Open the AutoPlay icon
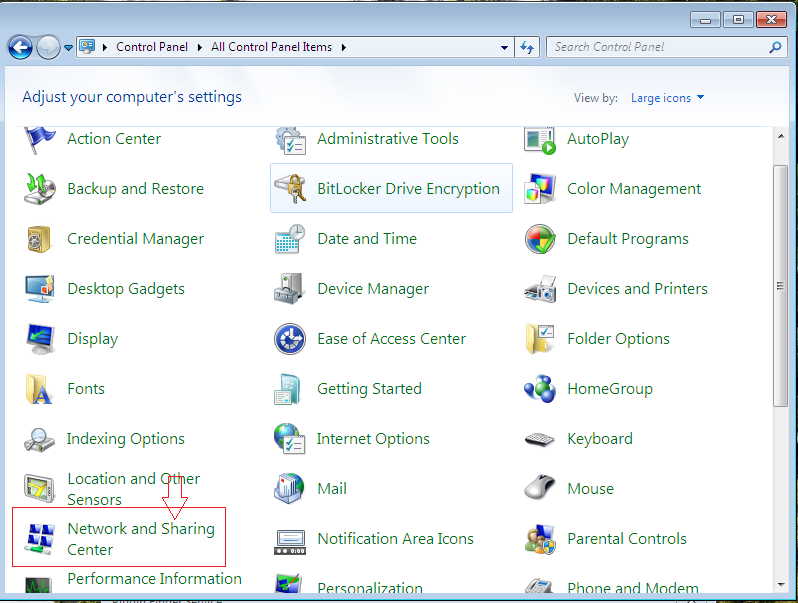 click(x=539, y=141)
